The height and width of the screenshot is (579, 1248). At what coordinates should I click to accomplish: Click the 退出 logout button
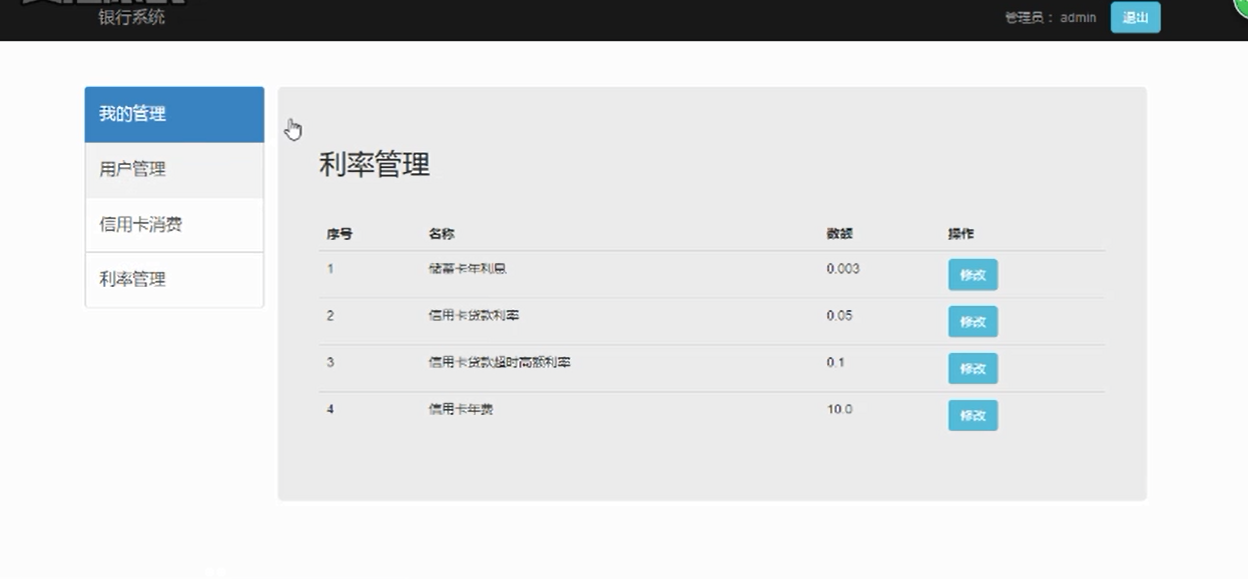[1135, 17]
